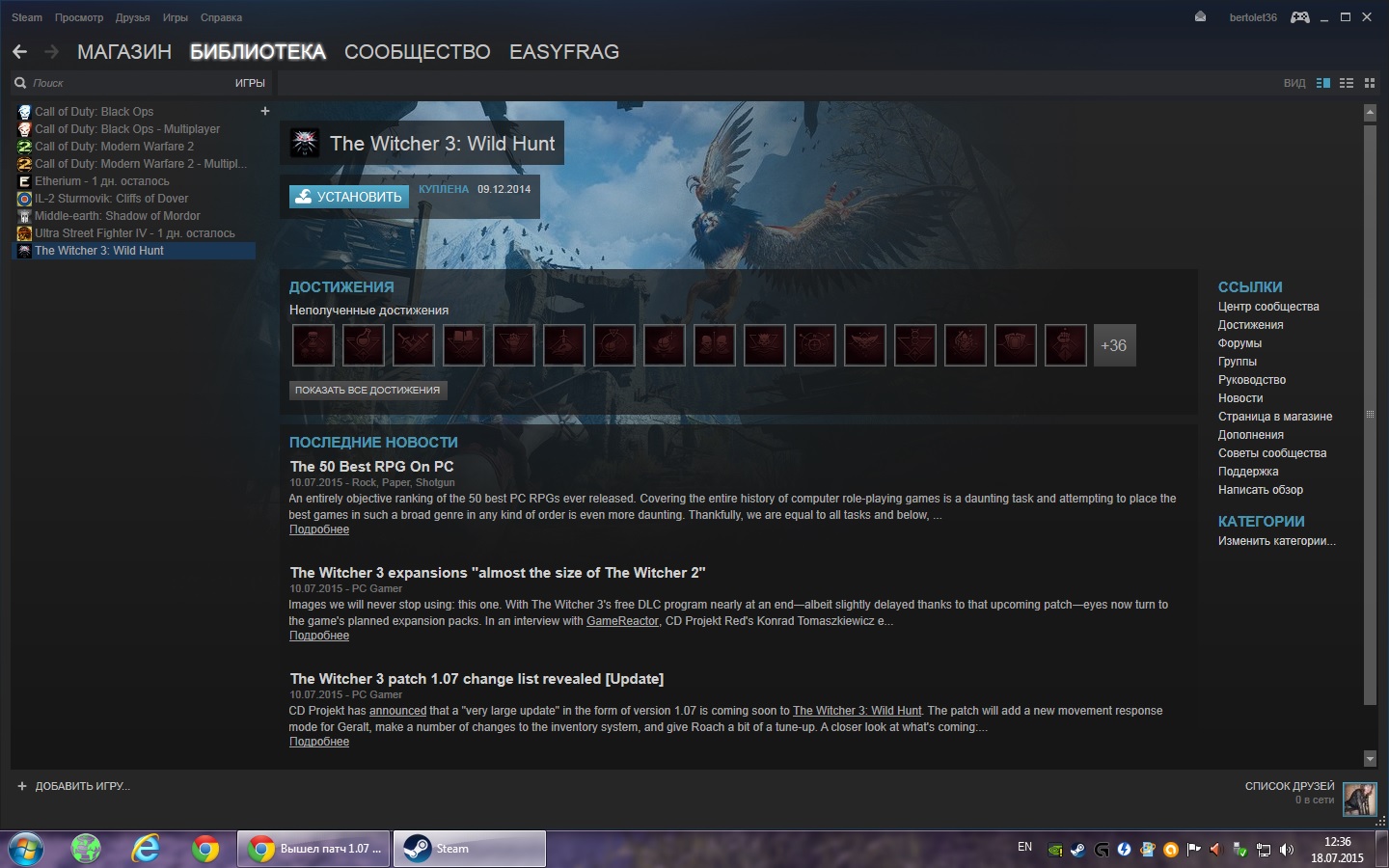This screenshot has width=1389, height=868.
Task: Click the GameReactor link in news
Action: [x=622, y=621]
